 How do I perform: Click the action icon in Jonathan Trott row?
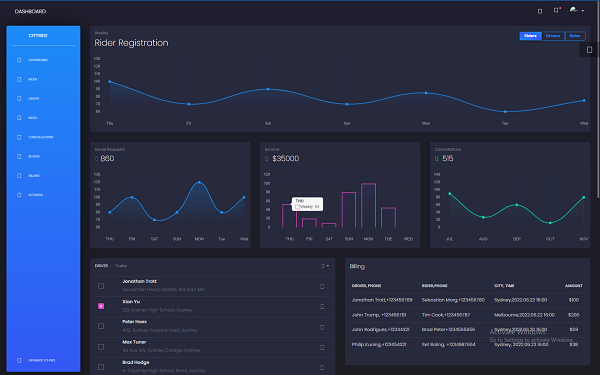322,287
